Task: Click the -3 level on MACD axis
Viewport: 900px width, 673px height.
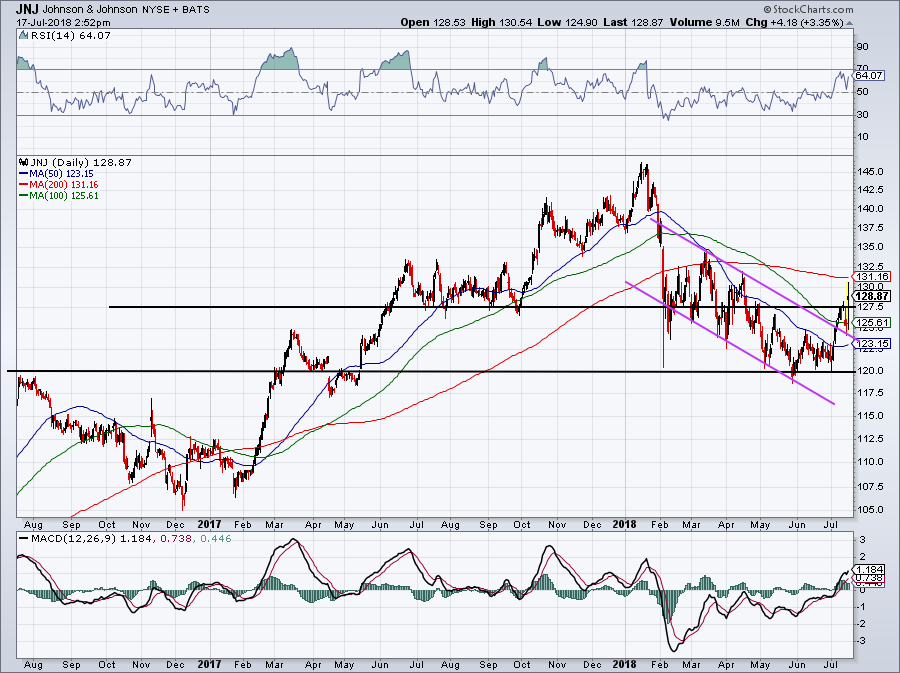Action: point(861,641)
